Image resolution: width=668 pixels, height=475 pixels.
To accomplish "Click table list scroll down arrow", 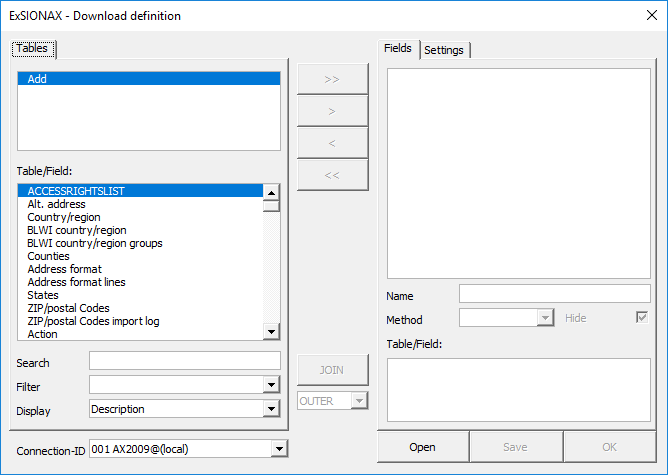I will pos(271,331).
